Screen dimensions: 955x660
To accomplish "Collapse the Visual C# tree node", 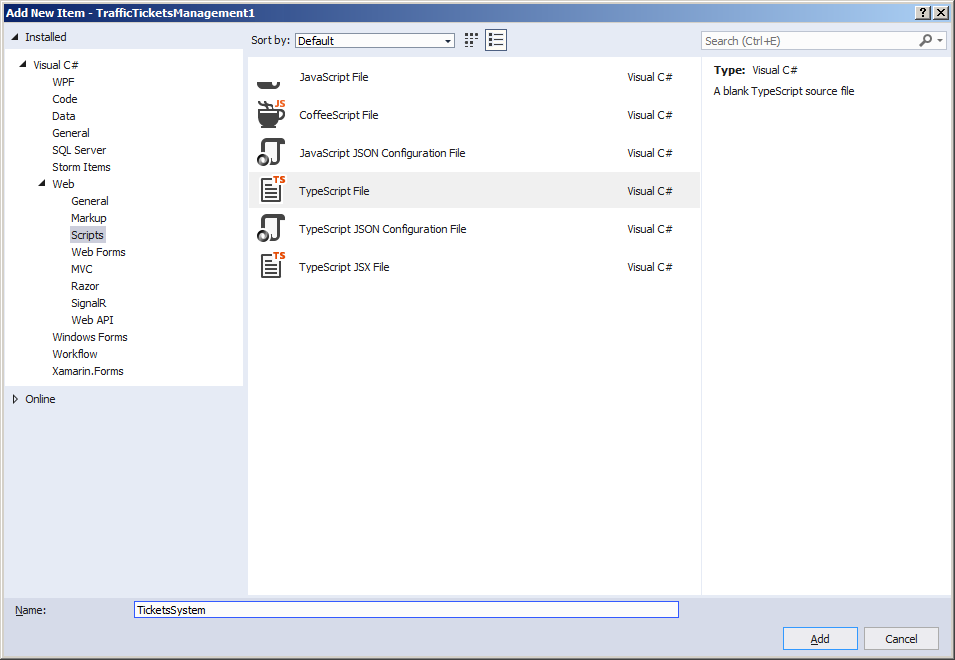I will point(23,64).
